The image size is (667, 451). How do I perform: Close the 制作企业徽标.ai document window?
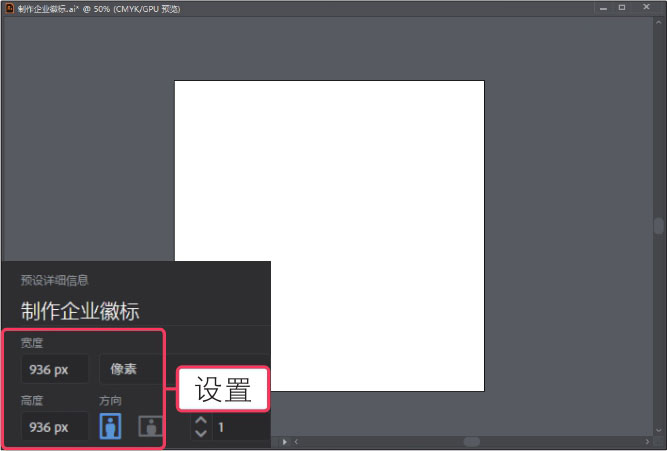(x=646, y=7)
